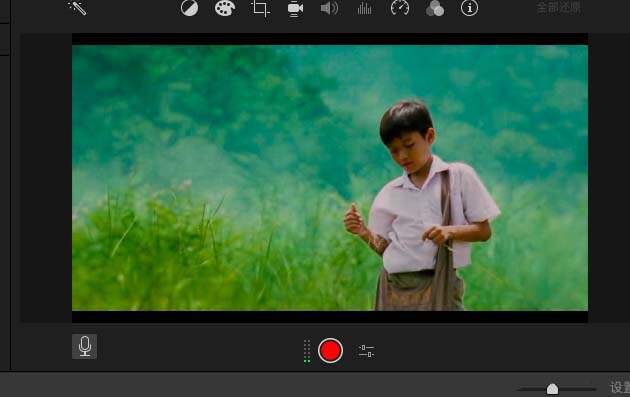Click the timeline zoom slider handle
This screenshot has height=397, width=630.
pyautogui.click(x=552, y=389)
